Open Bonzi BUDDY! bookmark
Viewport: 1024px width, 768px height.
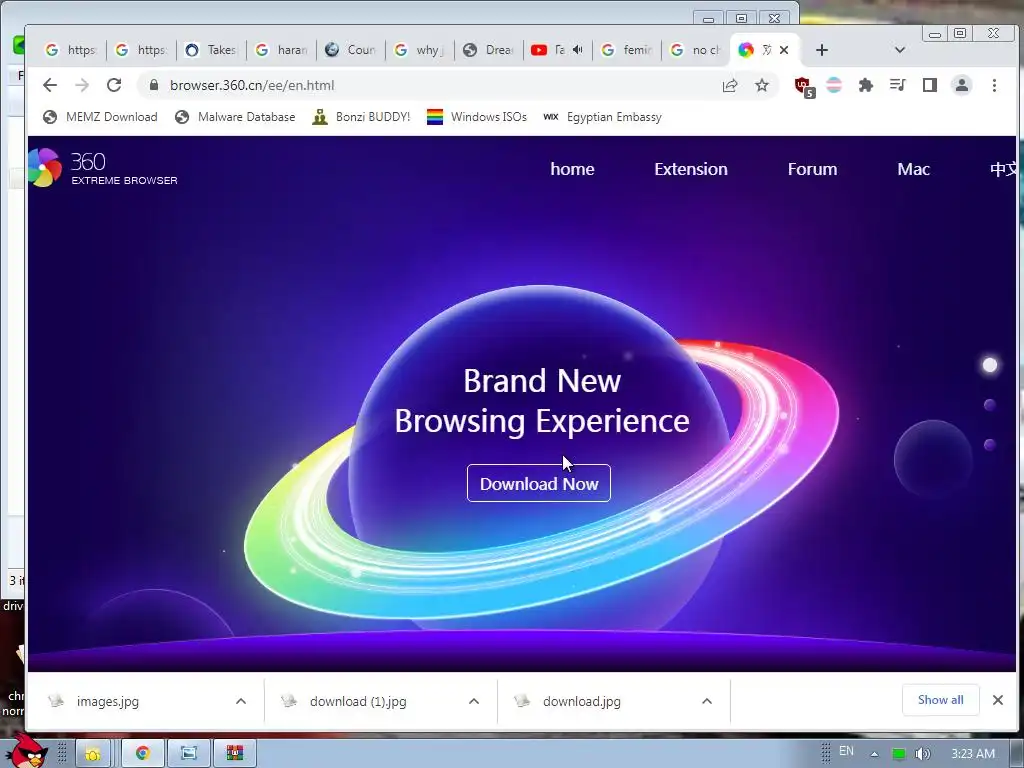(x=361, y=117)
